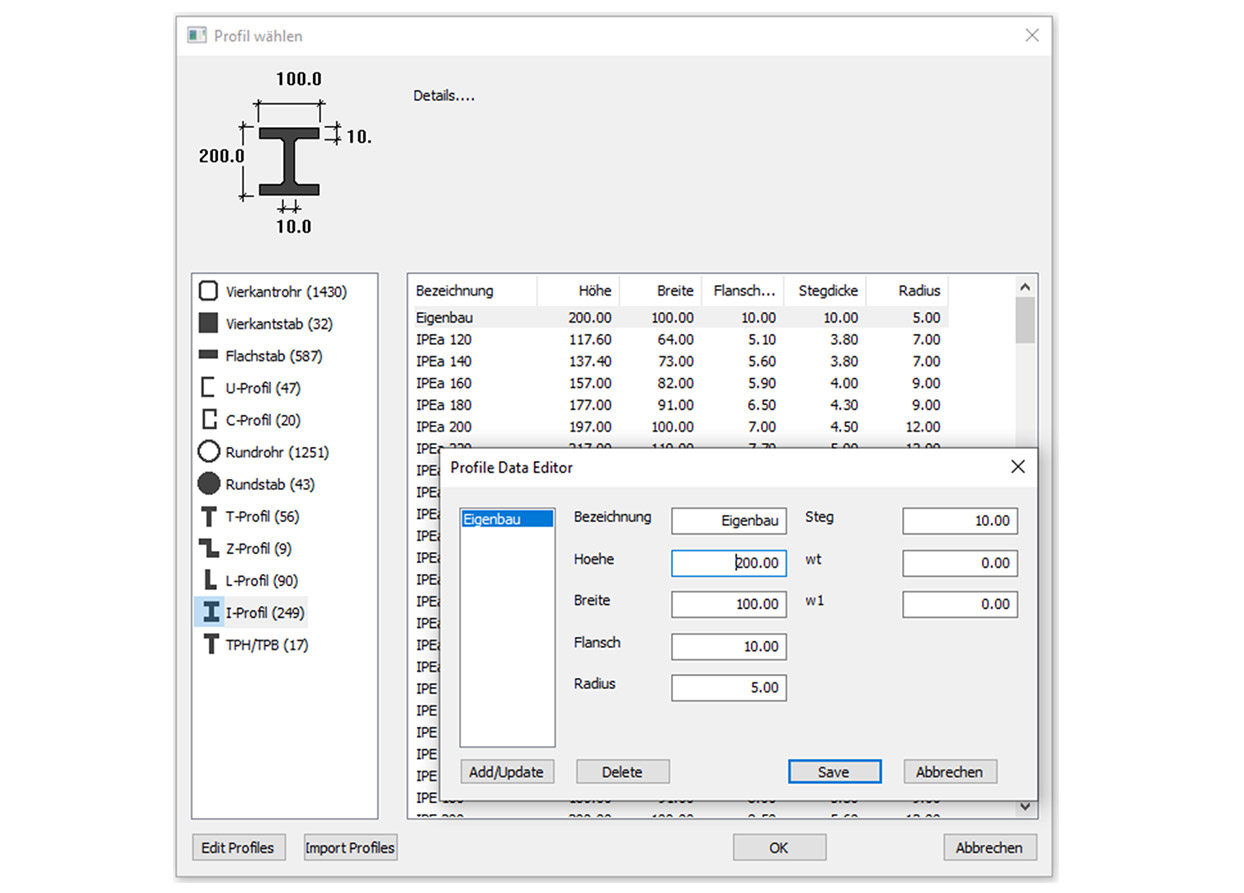
Task: Click the Import Profiles button
Action: 350,847
